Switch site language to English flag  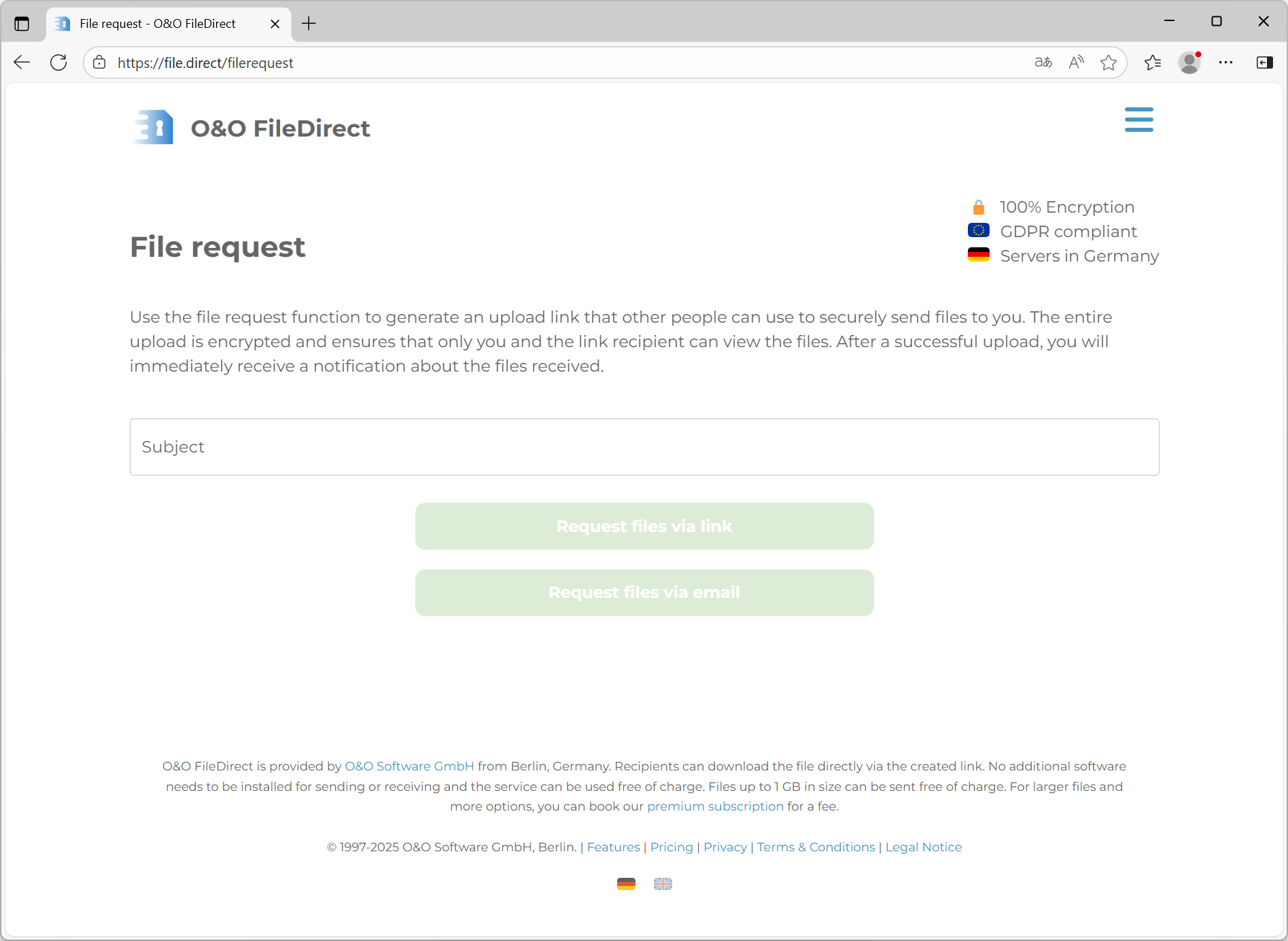click(663, 884)
